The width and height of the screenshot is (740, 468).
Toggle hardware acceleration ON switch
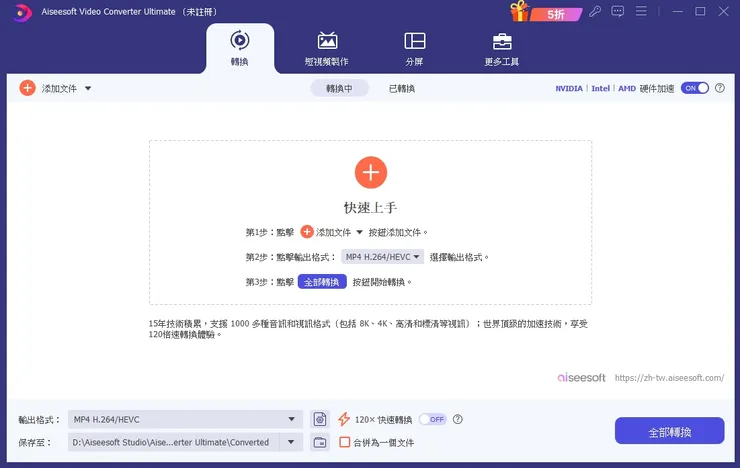coord(695,88)
